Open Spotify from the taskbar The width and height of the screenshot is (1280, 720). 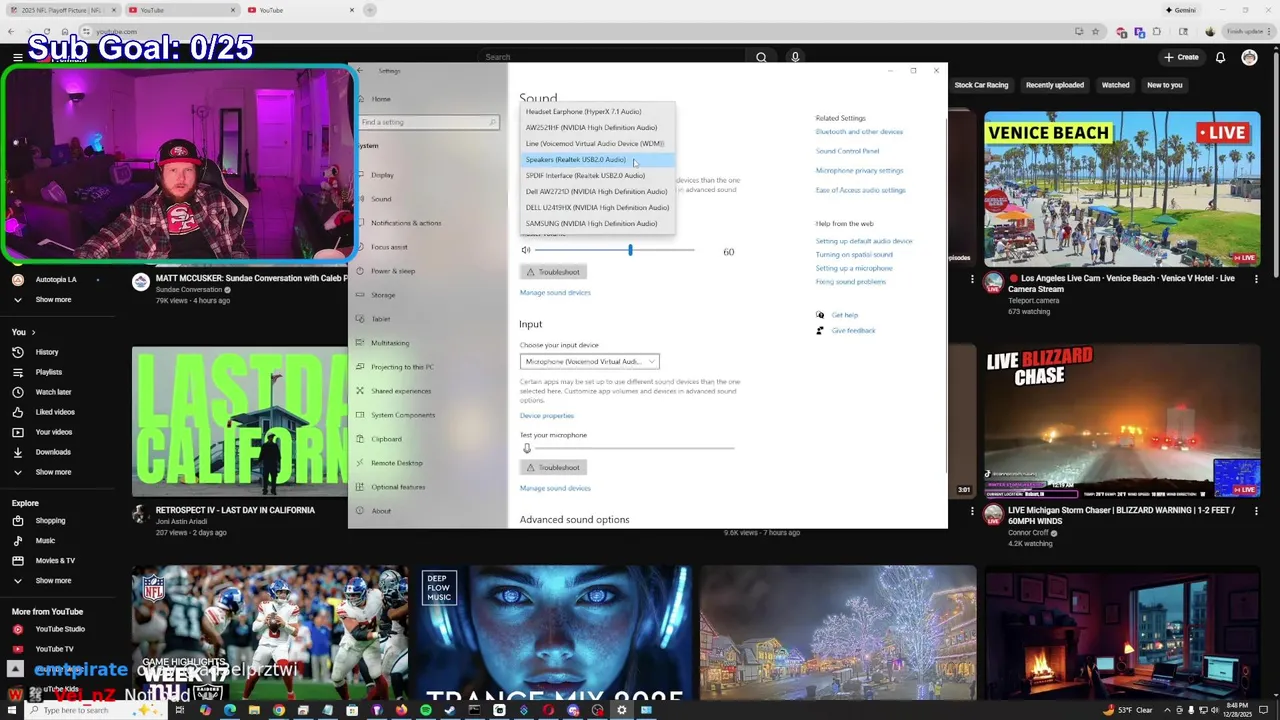click(x=426, y=710)
